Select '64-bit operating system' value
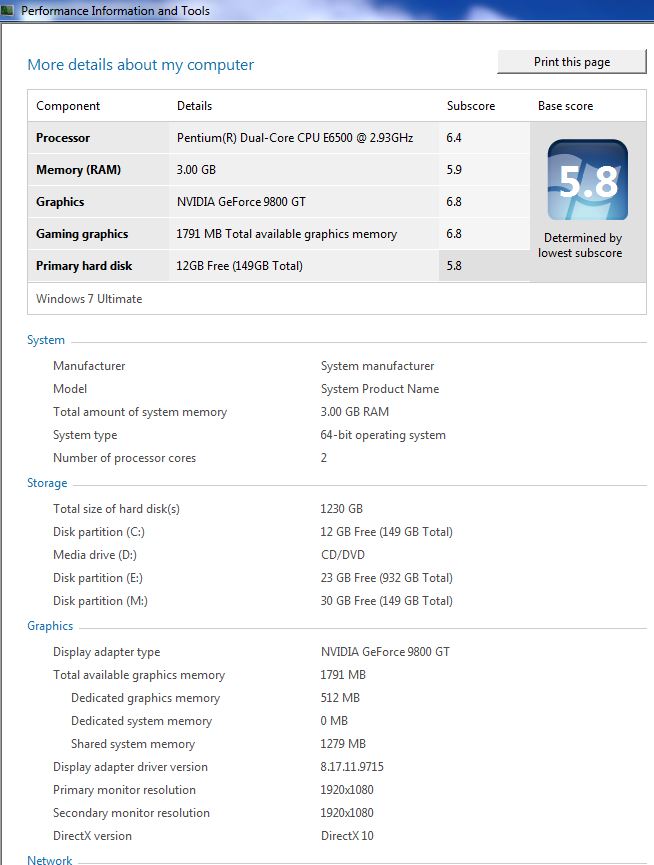This screenshot has height=865, width=654. [x=383, y=435]
